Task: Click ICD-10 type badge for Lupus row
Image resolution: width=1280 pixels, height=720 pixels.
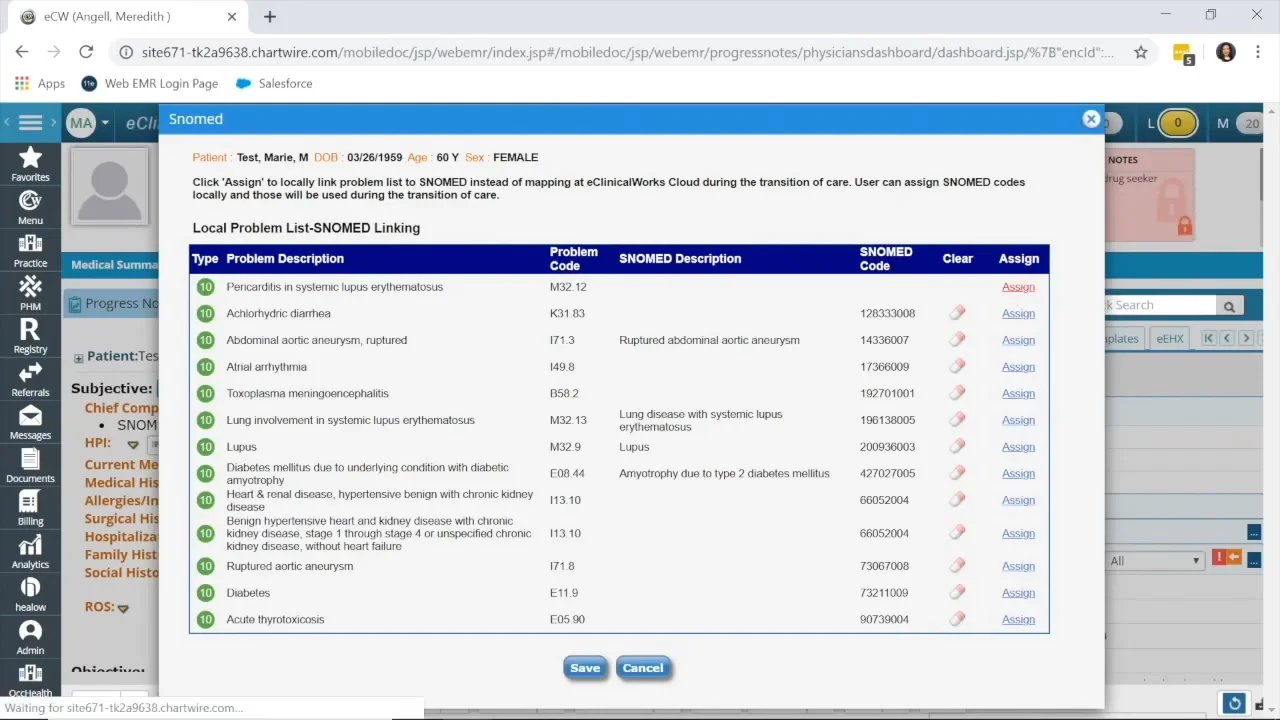Action: coord(205,447)
